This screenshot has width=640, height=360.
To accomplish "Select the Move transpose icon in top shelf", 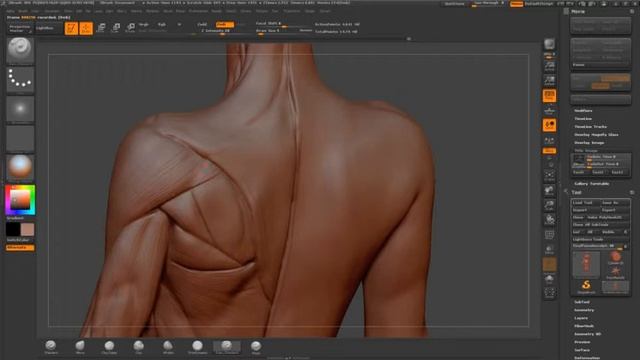I will pyautogui.click(x=101, y=28).
